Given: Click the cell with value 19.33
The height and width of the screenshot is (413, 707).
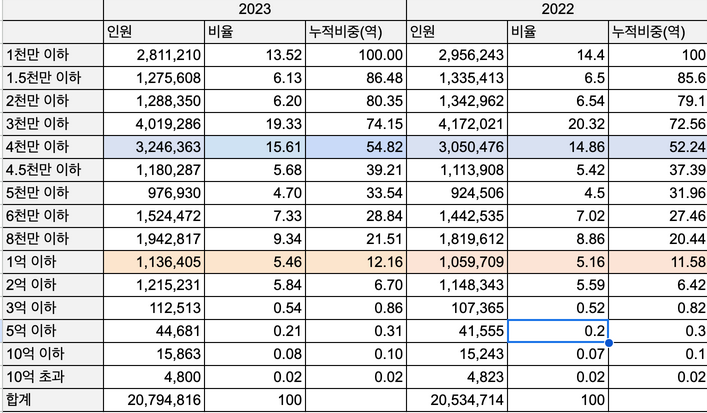Looking at the screenshot, I should point(255,124).
